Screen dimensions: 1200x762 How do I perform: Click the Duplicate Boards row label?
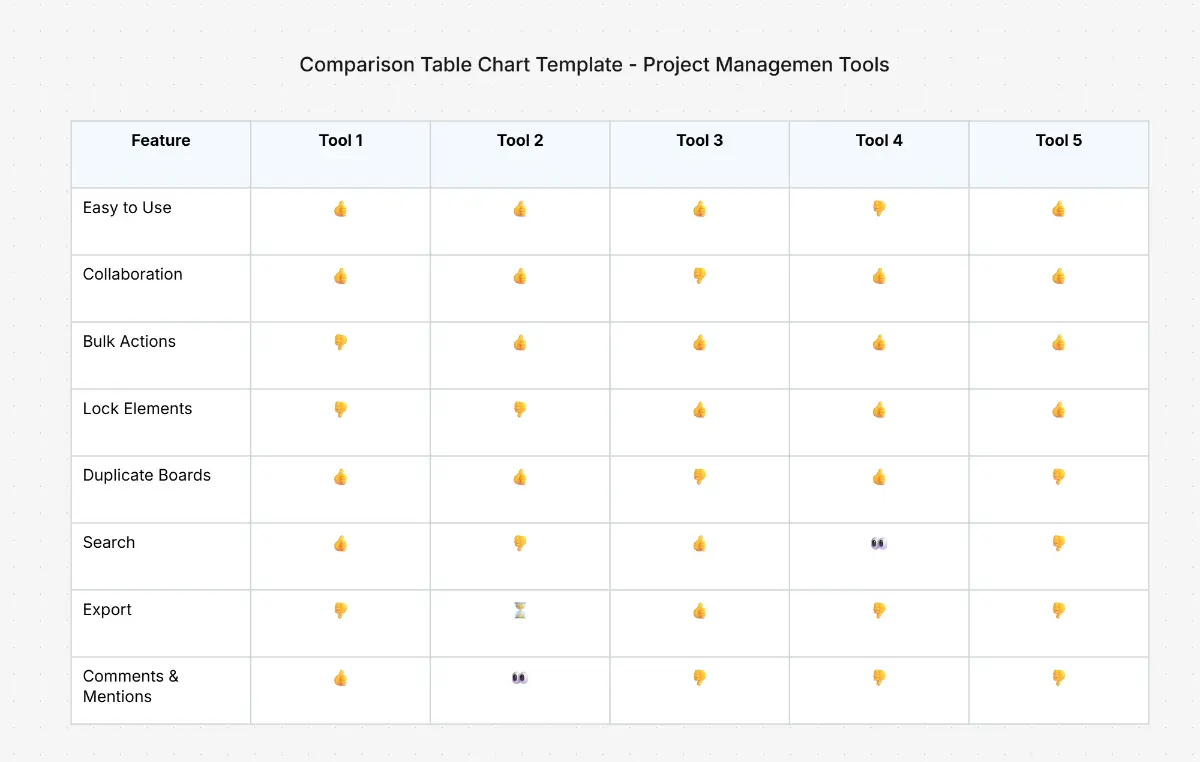coord(147,476)
